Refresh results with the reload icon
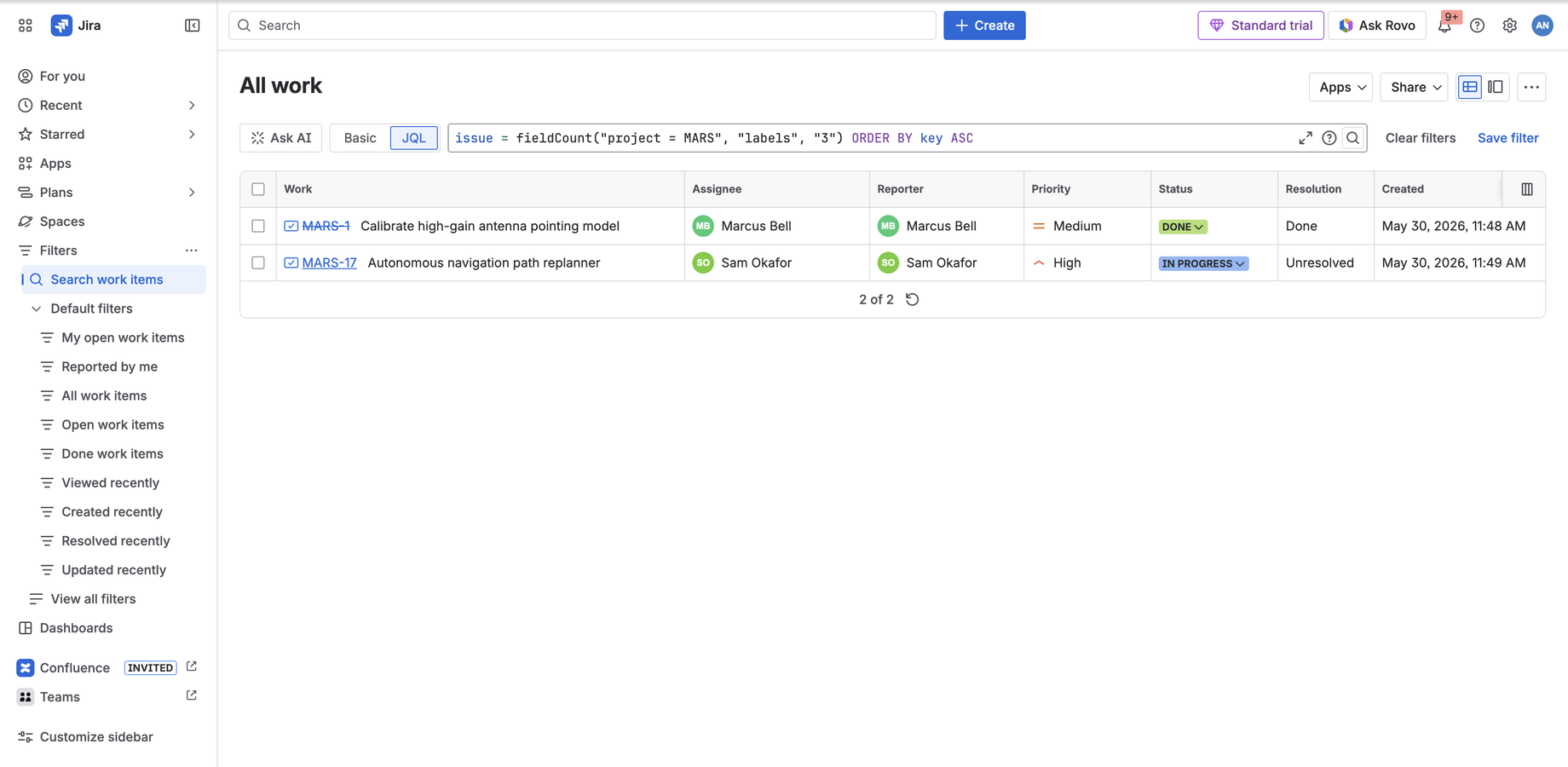This screenshot has width=1568, height=767. pyautogui.click(x=912, y=299)
